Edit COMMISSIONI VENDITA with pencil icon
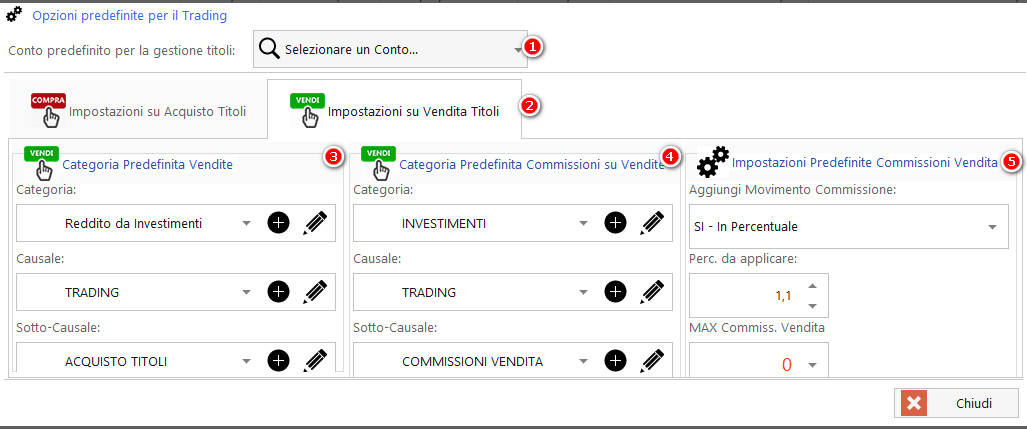Image resolution: width=1027 pixels, height=429 pixels. [652, 361]
